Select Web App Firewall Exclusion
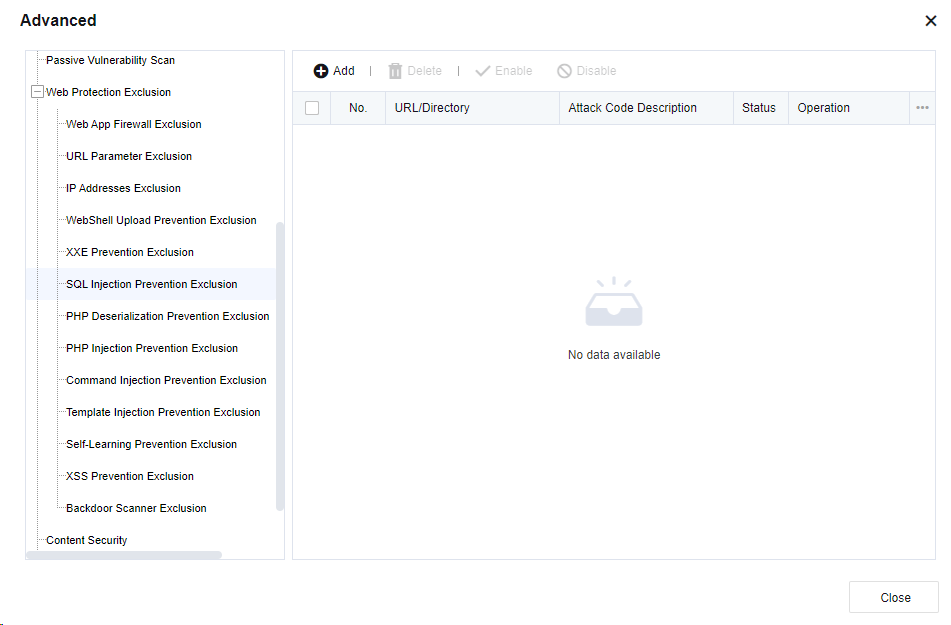Image resolution: width=951 pixels, height=625 pixels. point(133,124)
